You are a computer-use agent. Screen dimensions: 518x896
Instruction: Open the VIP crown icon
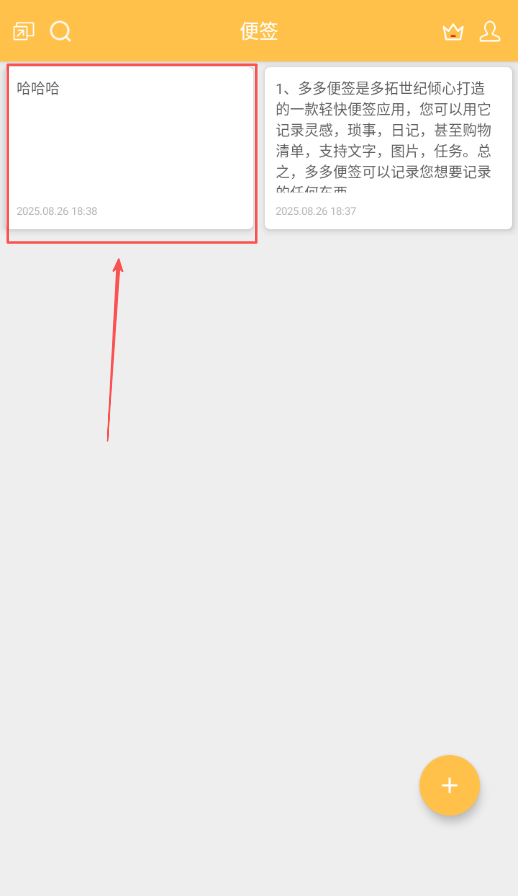453,32
